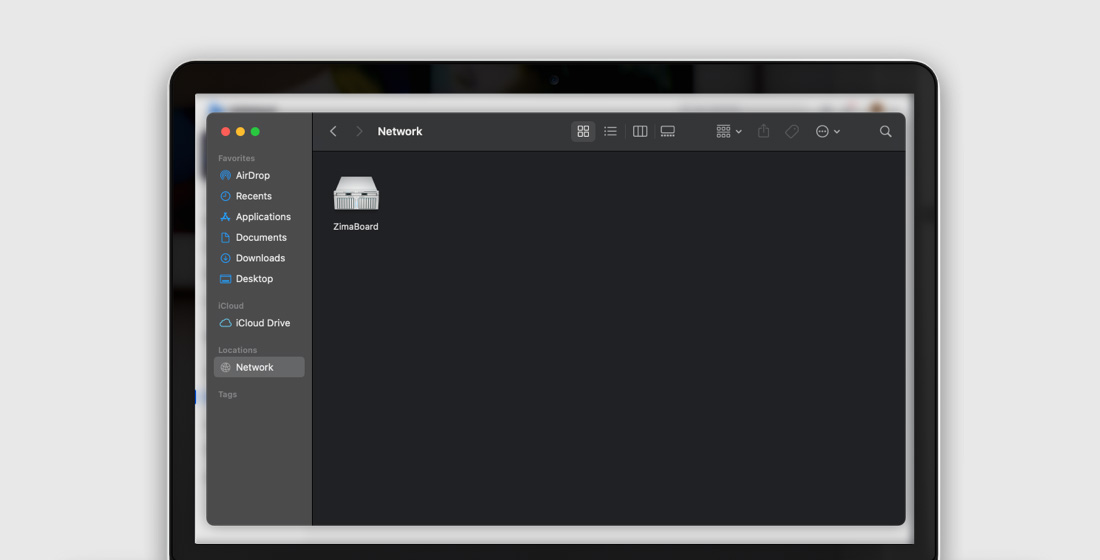Viewport: 1100px width, 560px height.
Task: Click the ZimaBoard label text
Action: click(356, 227)
